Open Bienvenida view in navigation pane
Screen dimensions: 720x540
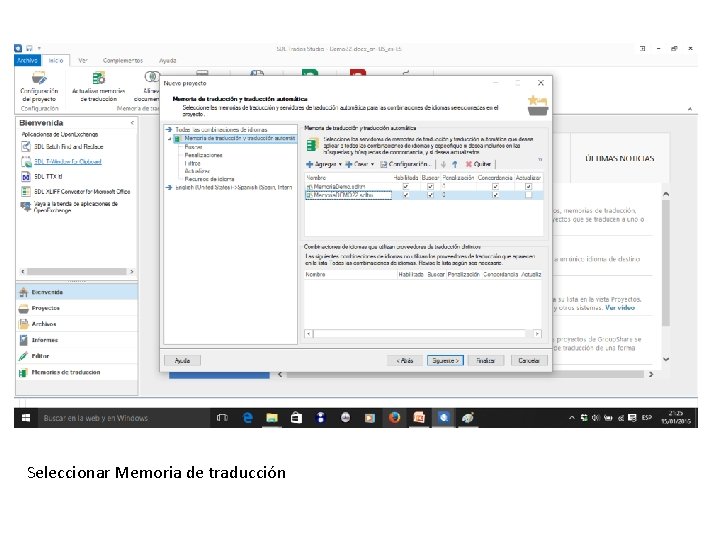click(77, 292)
